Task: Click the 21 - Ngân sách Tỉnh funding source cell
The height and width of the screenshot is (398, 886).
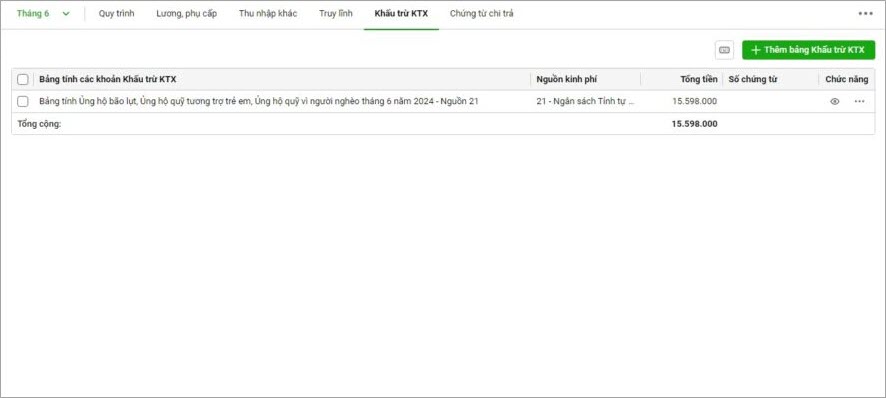Action: point(585,102)
